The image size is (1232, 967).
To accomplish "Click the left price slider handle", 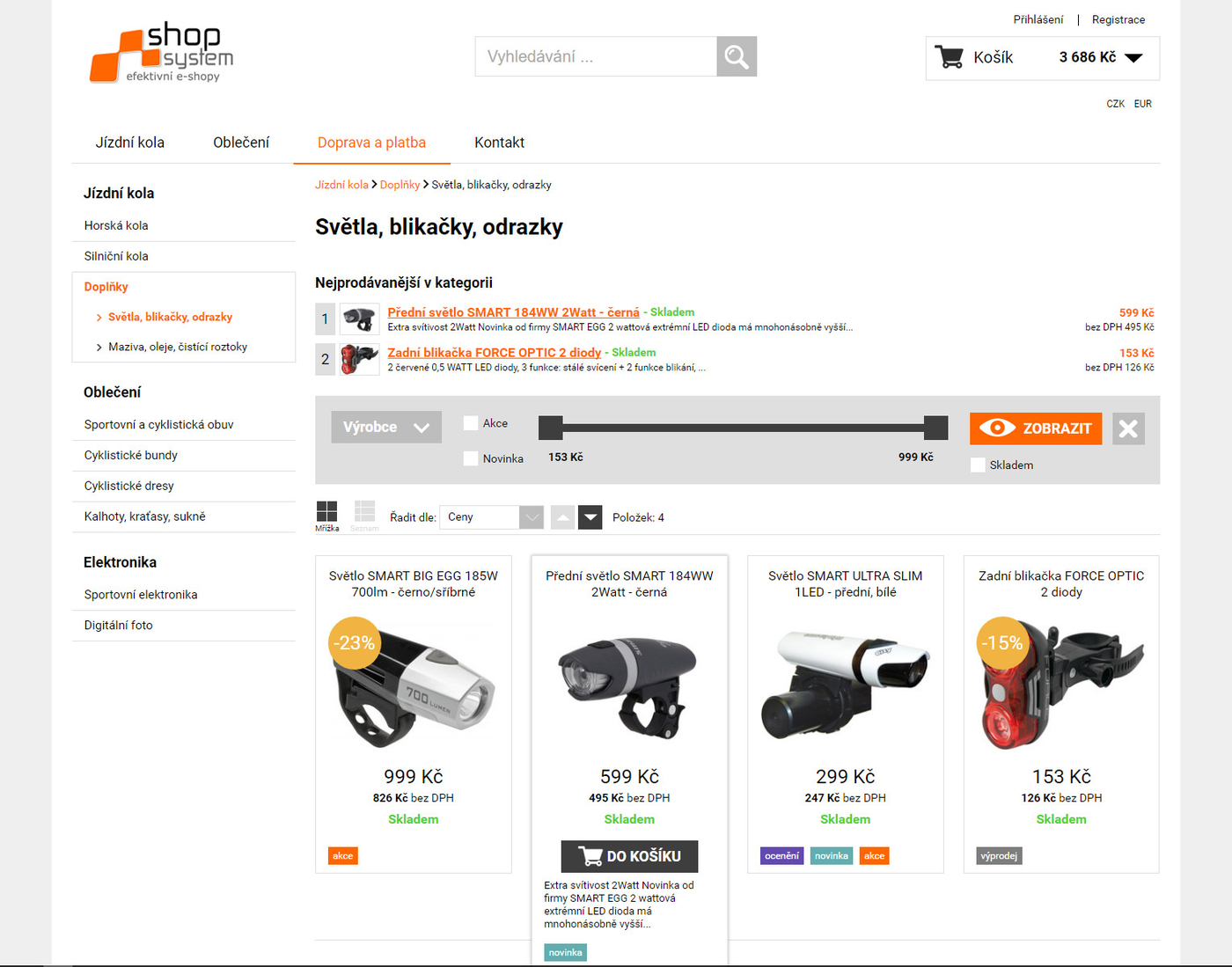I will coord(551,428).
